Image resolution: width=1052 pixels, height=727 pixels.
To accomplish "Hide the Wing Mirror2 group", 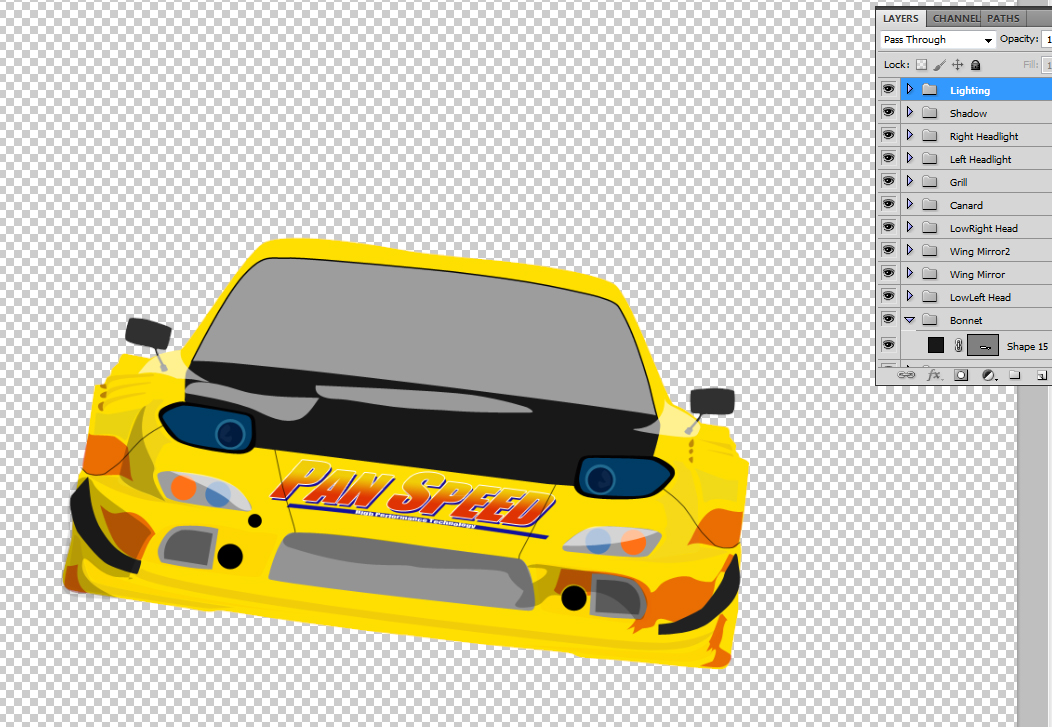I will (x=888, y=250).
